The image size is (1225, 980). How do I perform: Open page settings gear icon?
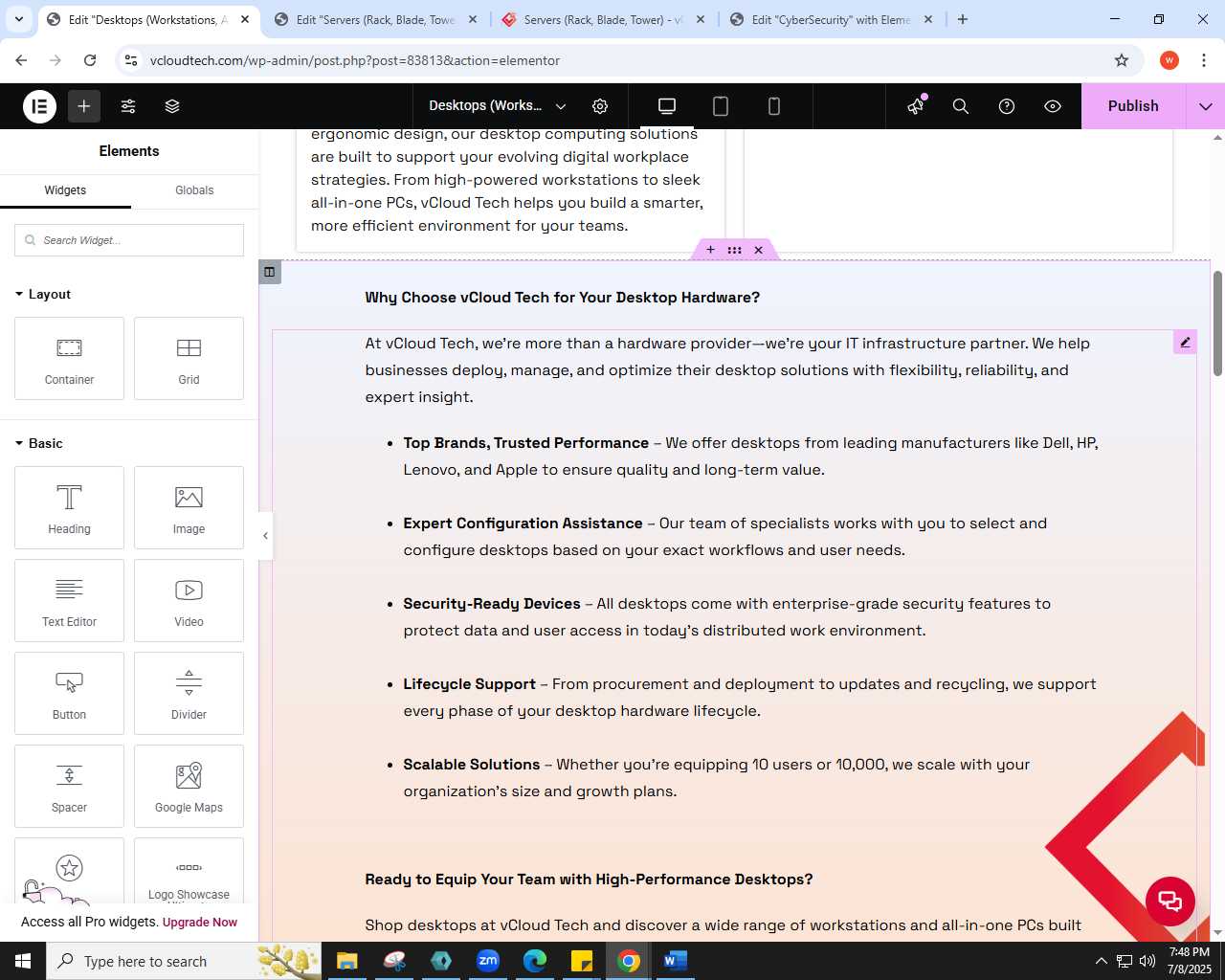click(600, 106)
